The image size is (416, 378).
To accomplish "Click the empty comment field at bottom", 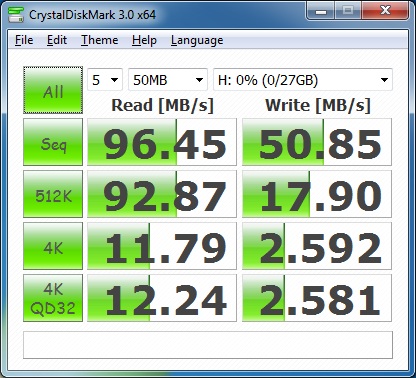I will click(x=208, y=345).
